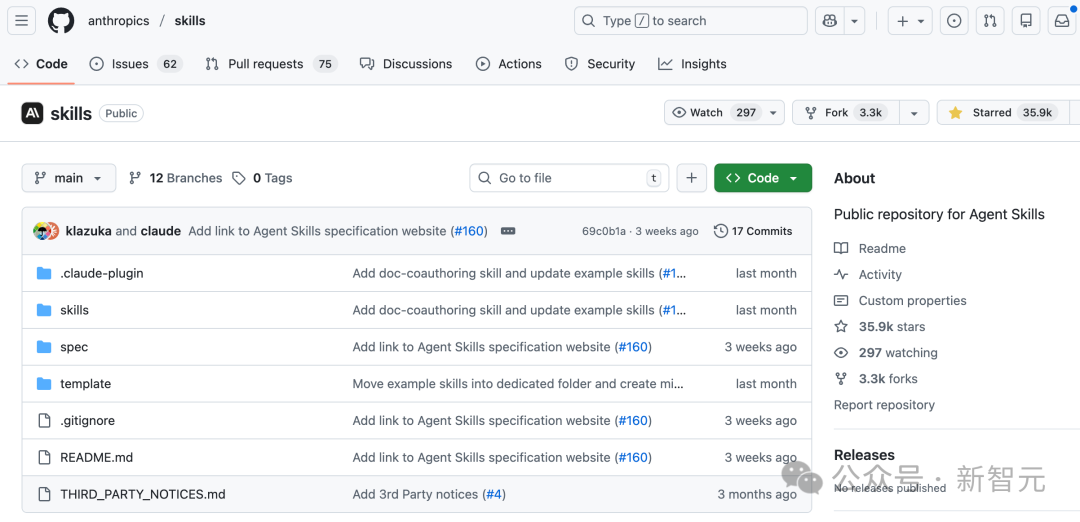The image size is (1080, 522).
Task: Switch to the Pull requests tab
Action: coord(271,64)
